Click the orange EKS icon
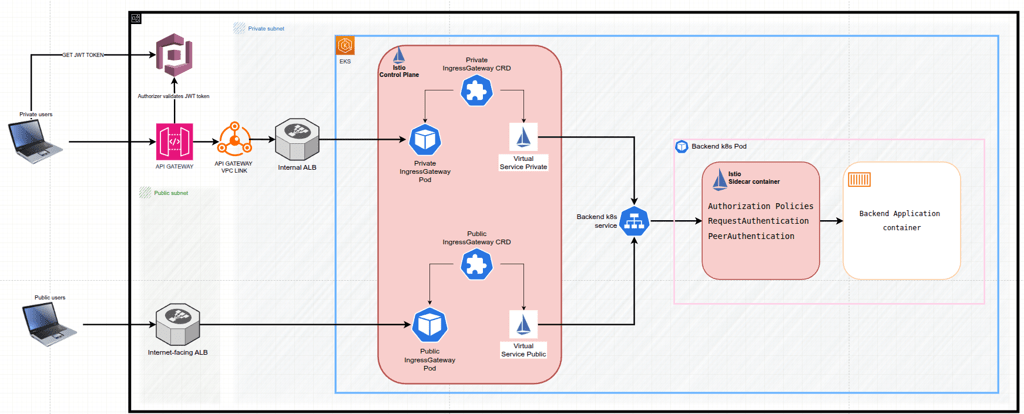The width and height of the screenshot is (1024, 414). pos(345,46)
